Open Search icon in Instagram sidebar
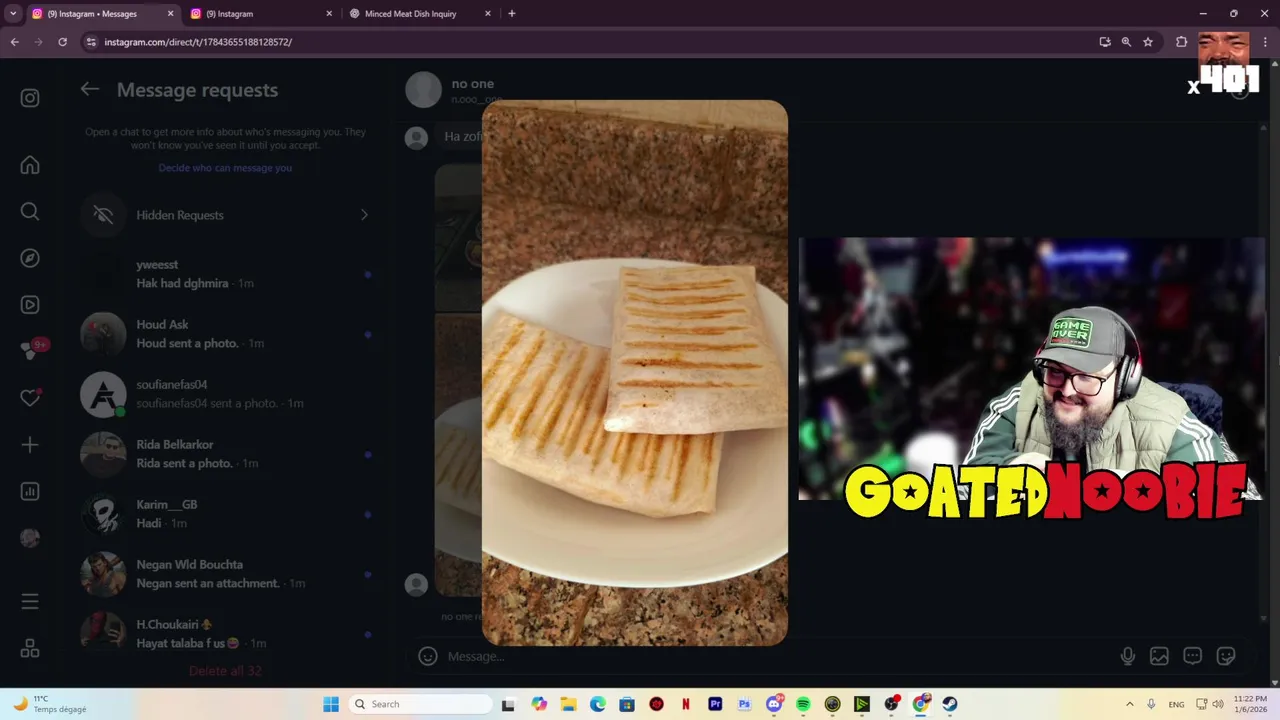1280x720 pixels. click(30, 211)
